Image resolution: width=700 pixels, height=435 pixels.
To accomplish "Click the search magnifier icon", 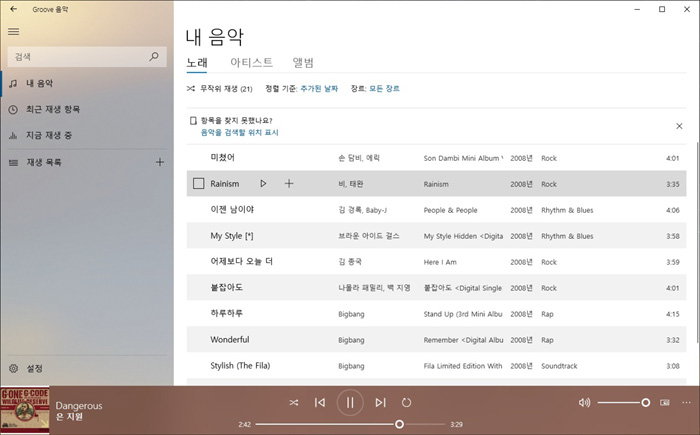I will [x=154, y=57].
